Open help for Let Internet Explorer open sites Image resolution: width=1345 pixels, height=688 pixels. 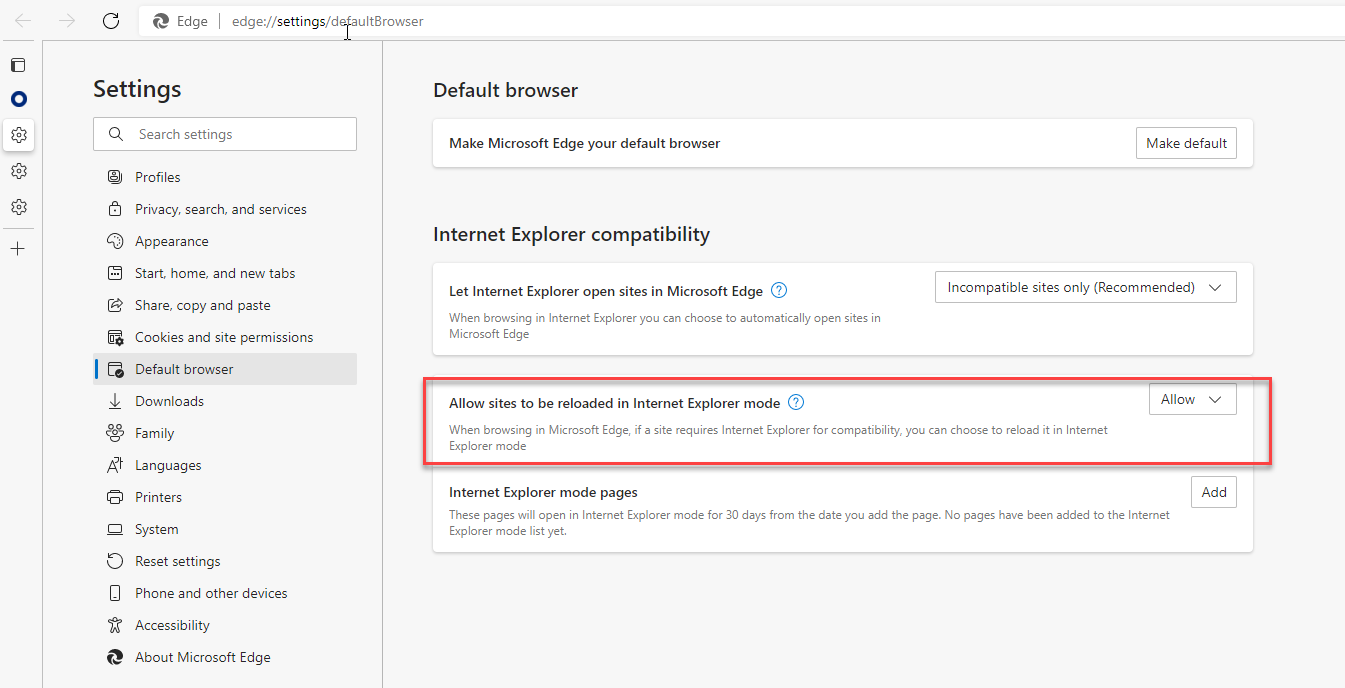[x=779, y=291]
